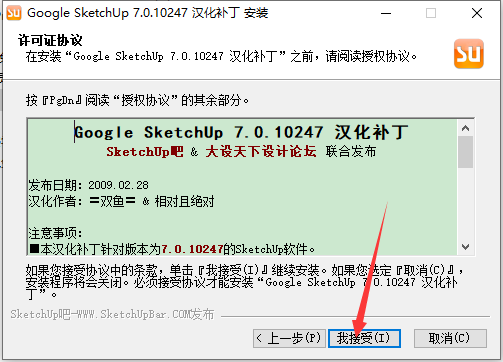503x362 pixels.
Task: Click the red '大设天下设计论坛' text
Action: (261, 152)
